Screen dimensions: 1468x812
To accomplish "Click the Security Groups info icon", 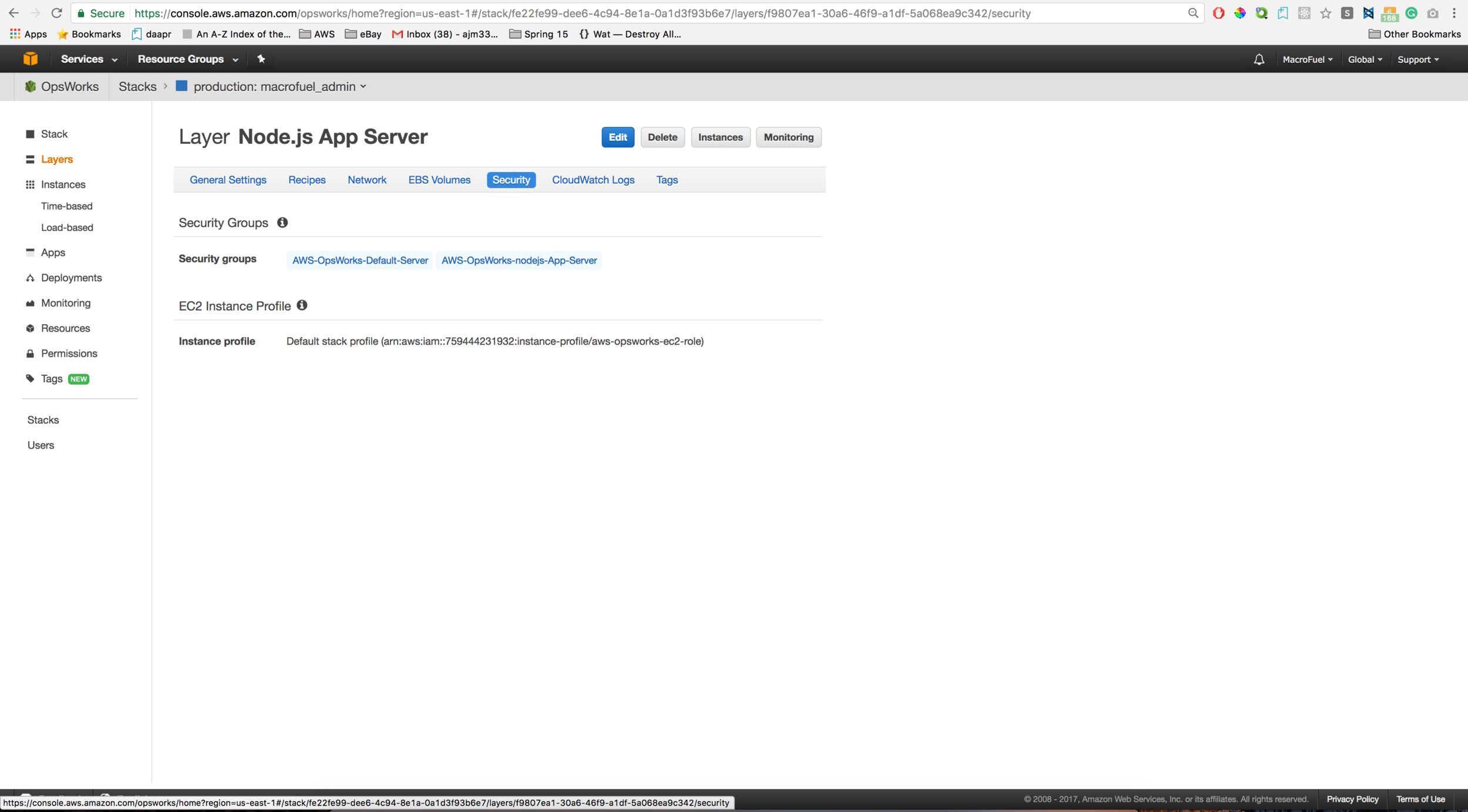I will click(282, 223).
